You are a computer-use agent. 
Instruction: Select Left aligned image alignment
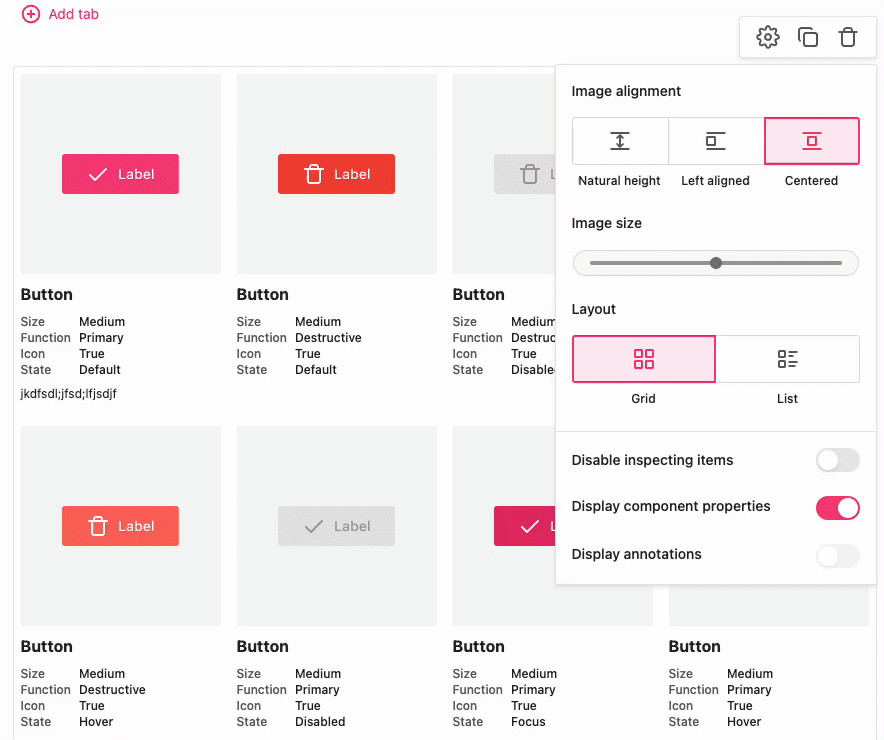[715, 141]
